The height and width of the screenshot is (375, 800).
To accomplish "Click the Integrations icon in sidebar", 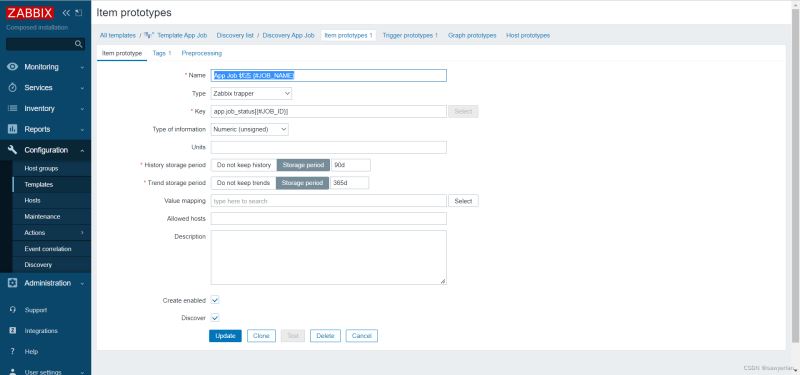I will (x=13, y=331).
